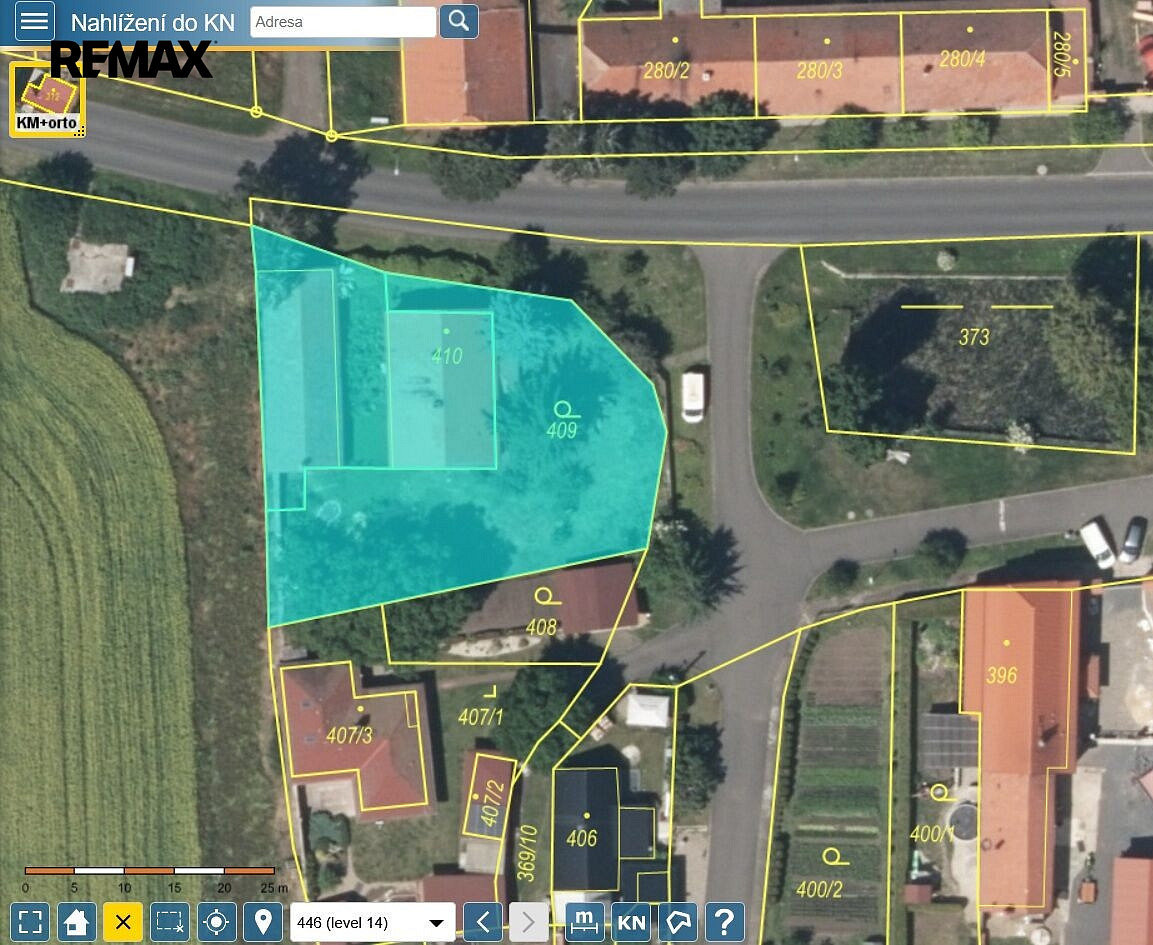The height and width of the screenshot is (945, 1153).
Task: Click parcel label 396
Action: click(x=1002, y=675)
